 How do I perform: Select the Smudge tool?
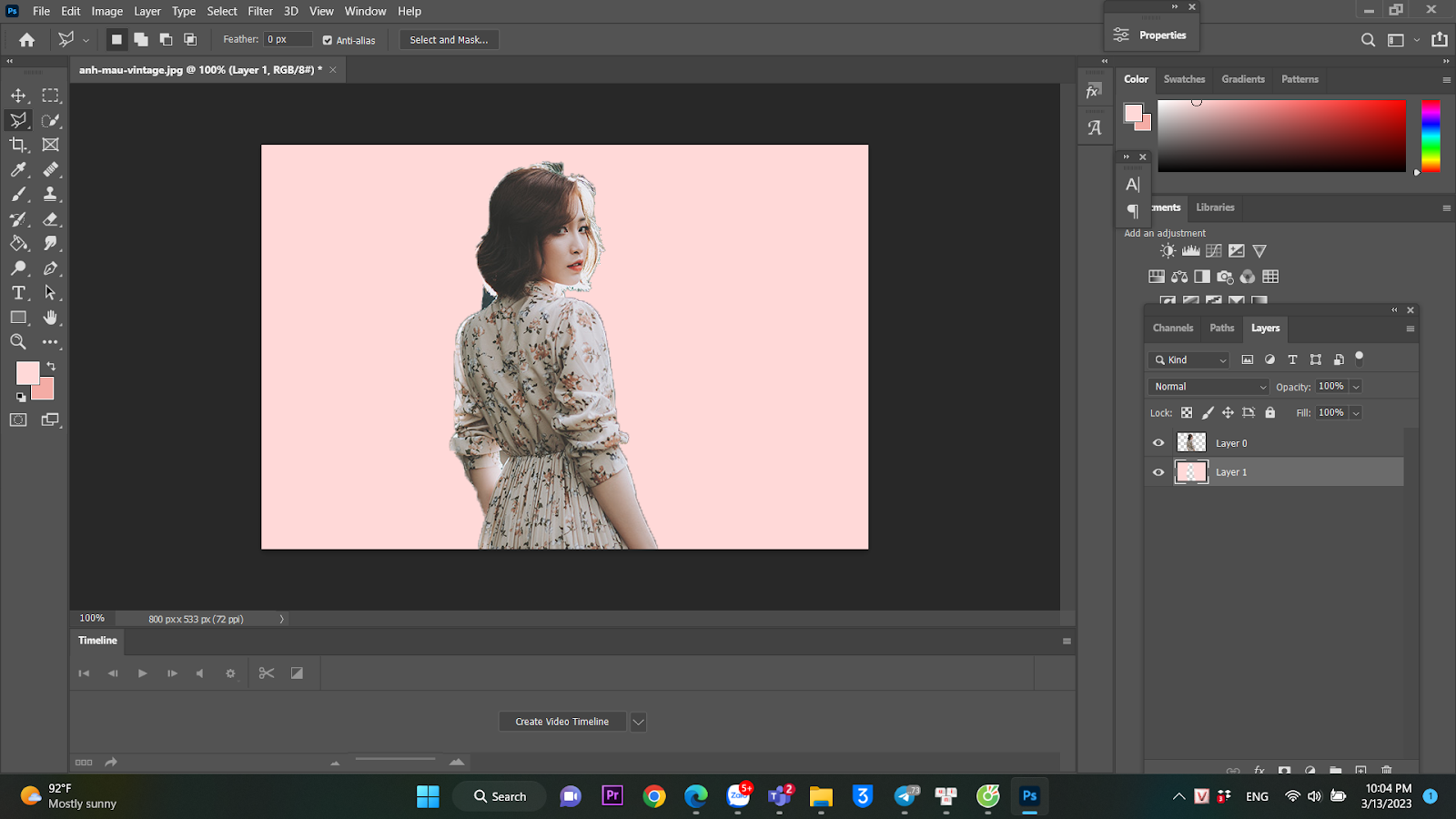point(51,244)
